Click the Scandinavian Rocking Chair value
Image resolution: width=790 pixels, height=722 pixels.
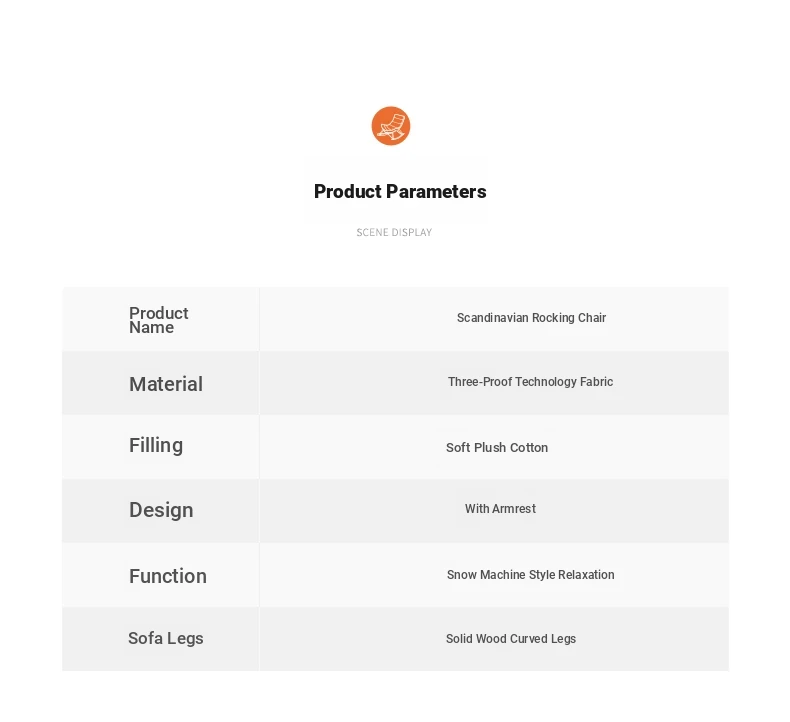(531, 318)
